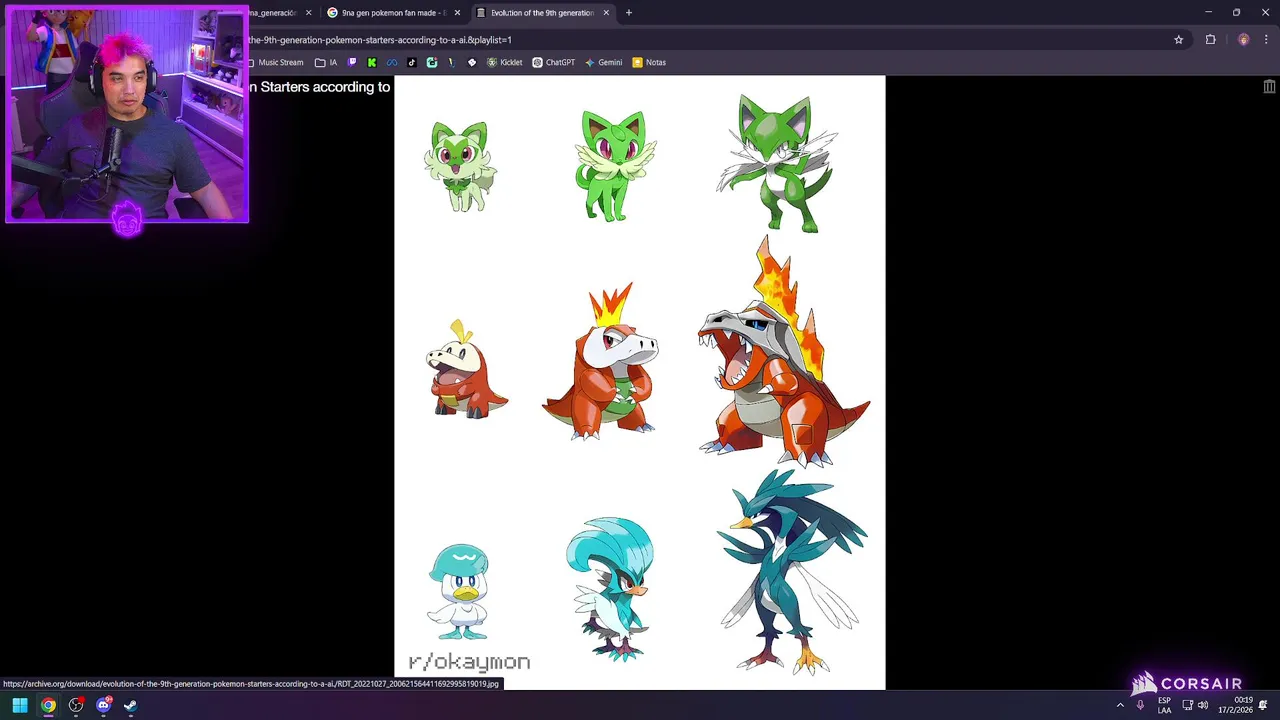This screenshot has height=720, width=1280.
Task: Open the ESP LAA language switcher
Action: (x=1165, y=705)
